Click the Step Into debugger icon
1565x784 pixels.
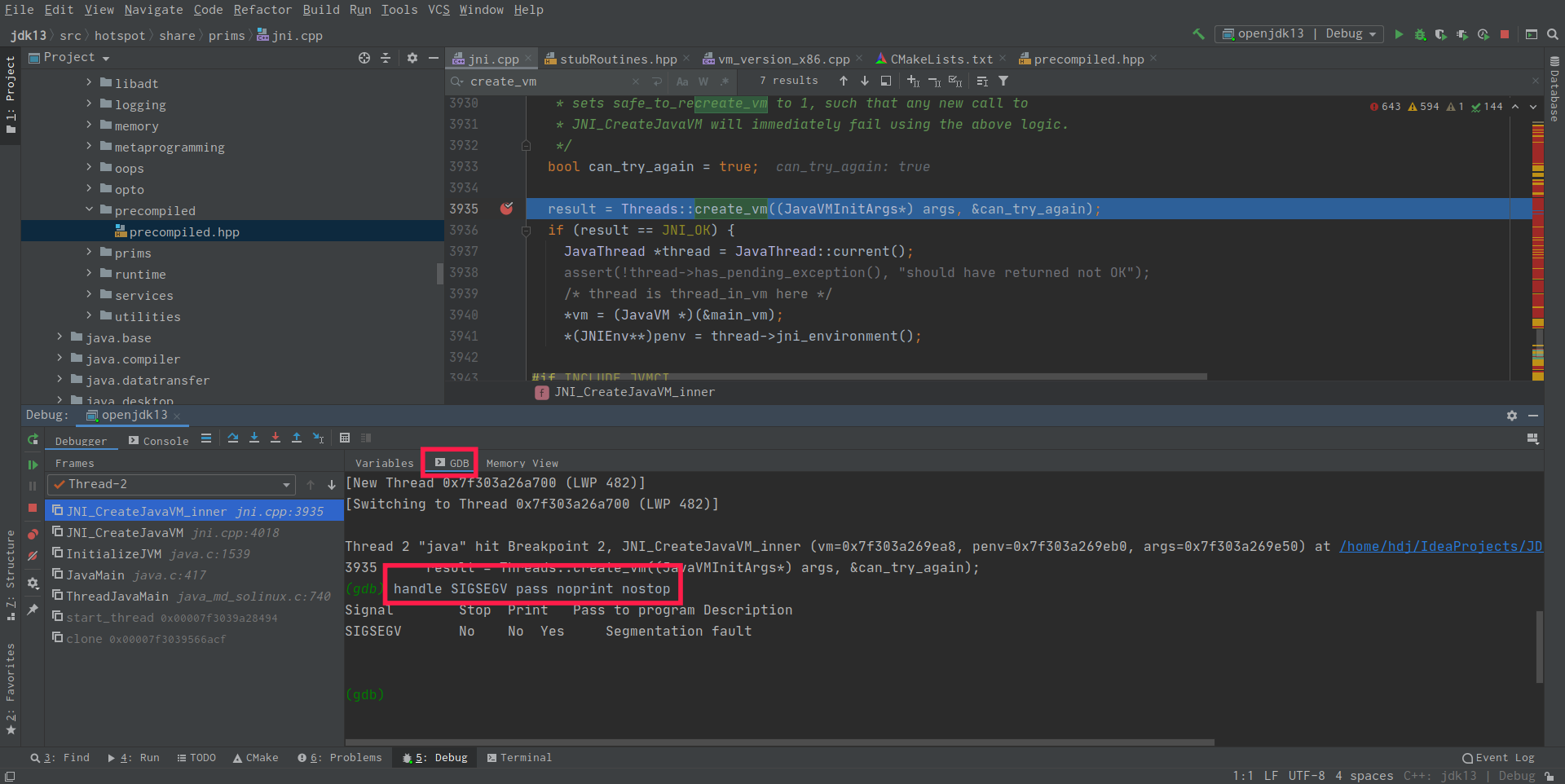254,438
